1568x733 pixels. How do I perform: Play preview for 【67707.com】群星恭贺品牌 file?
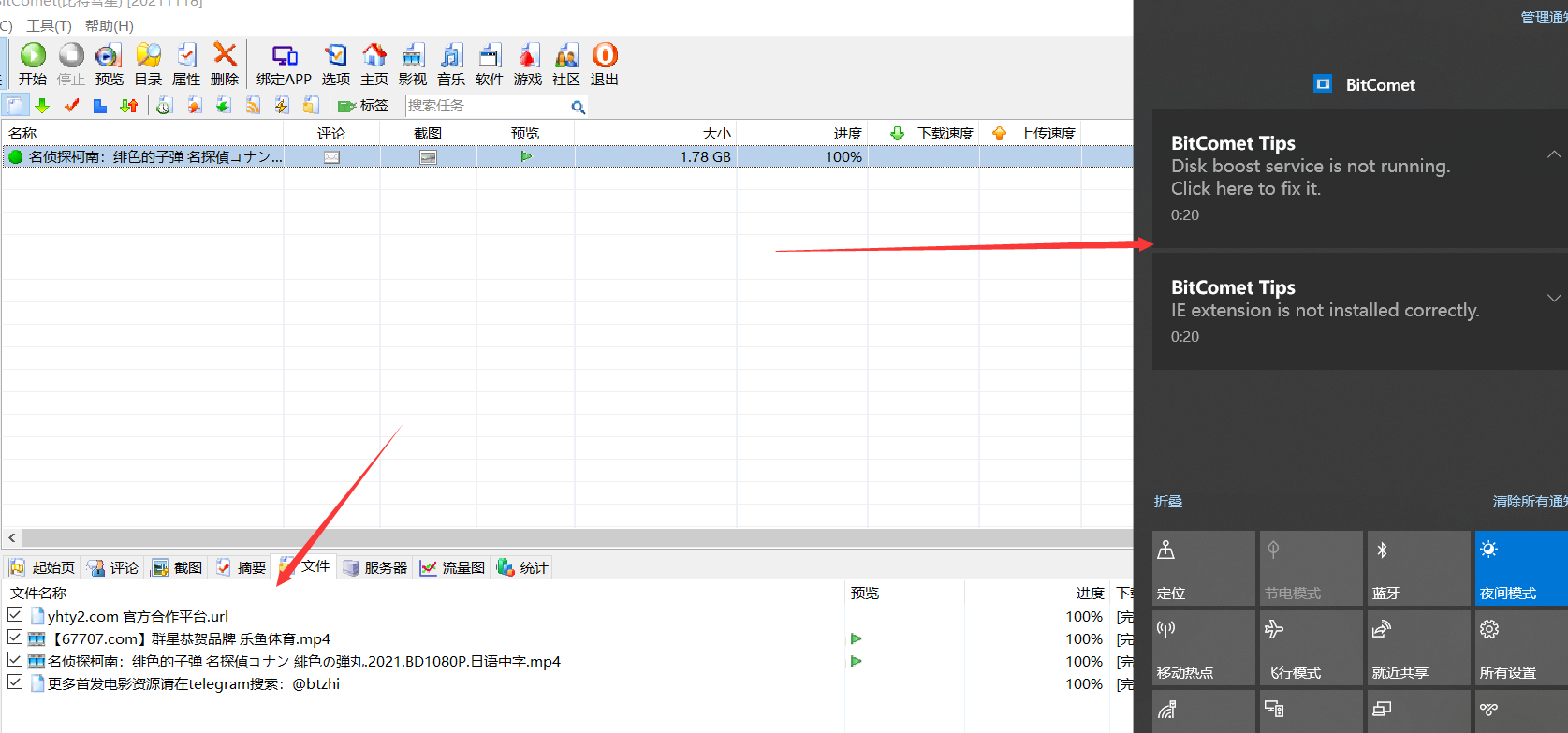(856, 638)
